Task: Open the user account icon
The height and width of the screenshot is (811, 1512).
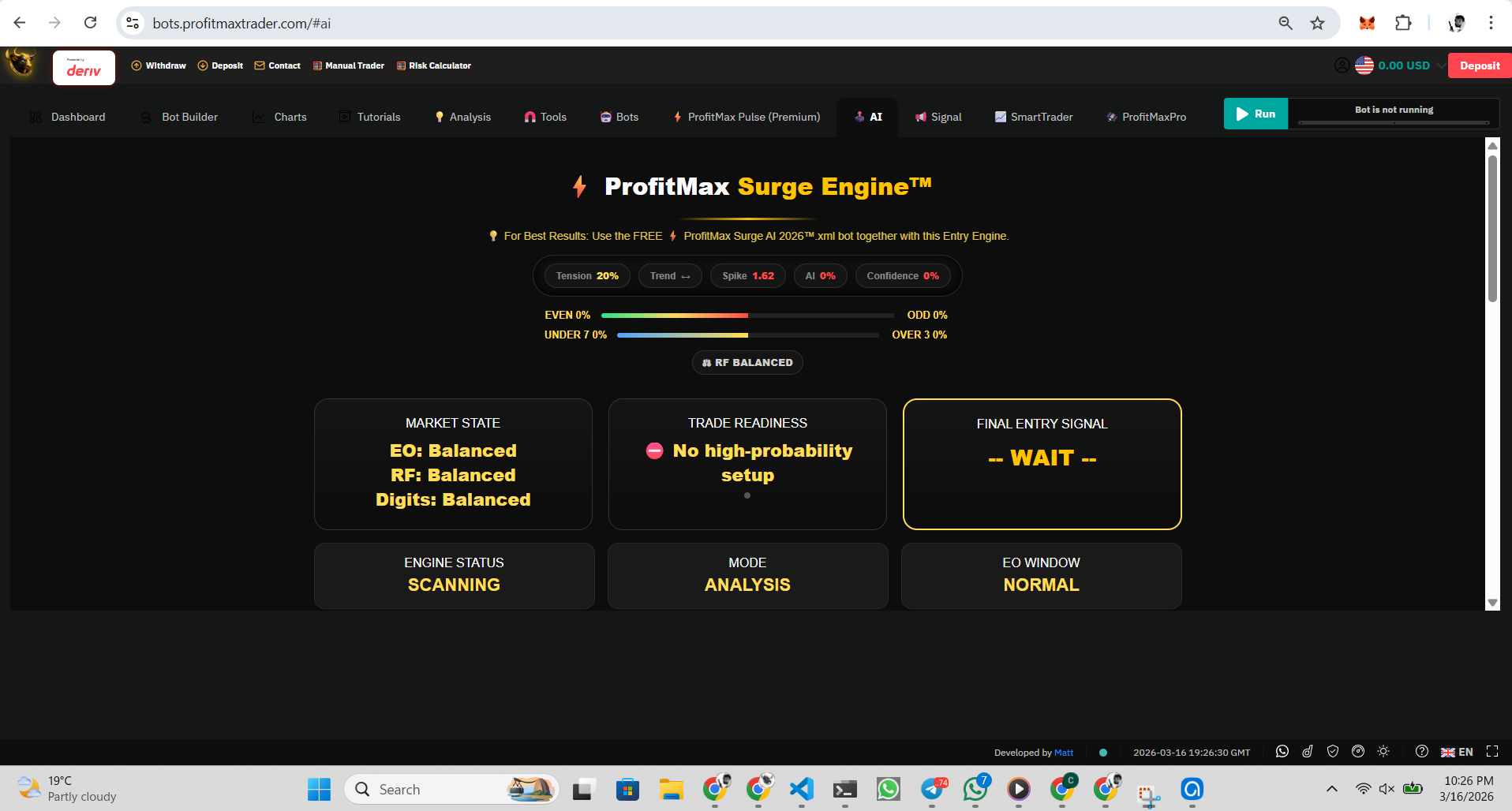Action: click(1342, 65)
